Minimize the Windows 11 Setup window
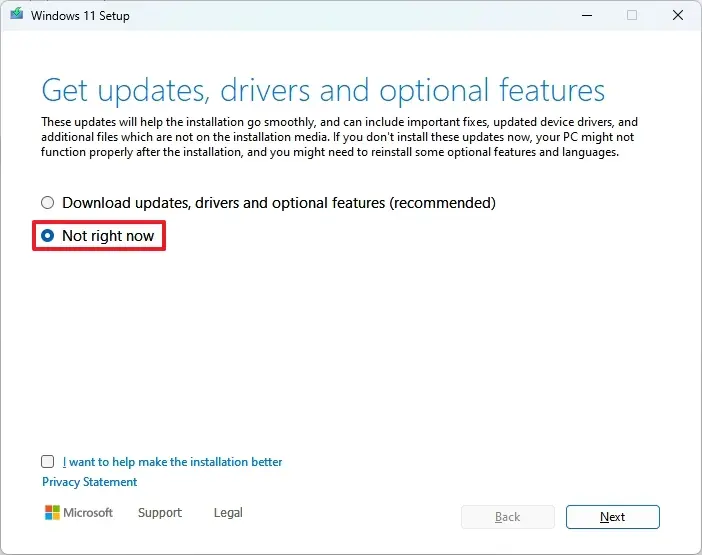The height and width of the screenshot is (555, 702). point(587,15)
